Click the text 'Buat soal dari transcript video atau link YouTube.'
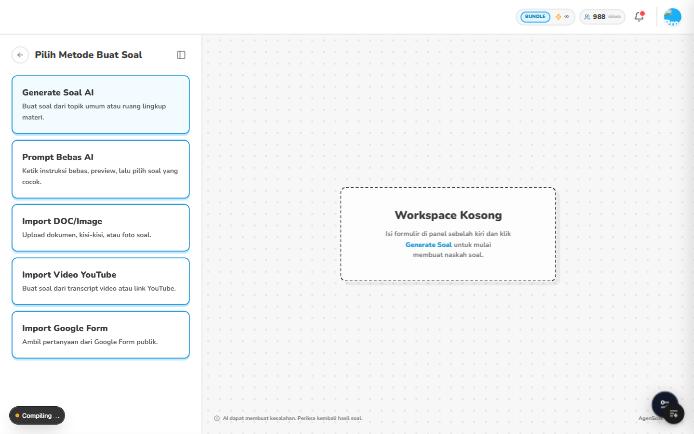This screenshot has height=434, width=694. (x=99, y=288)
